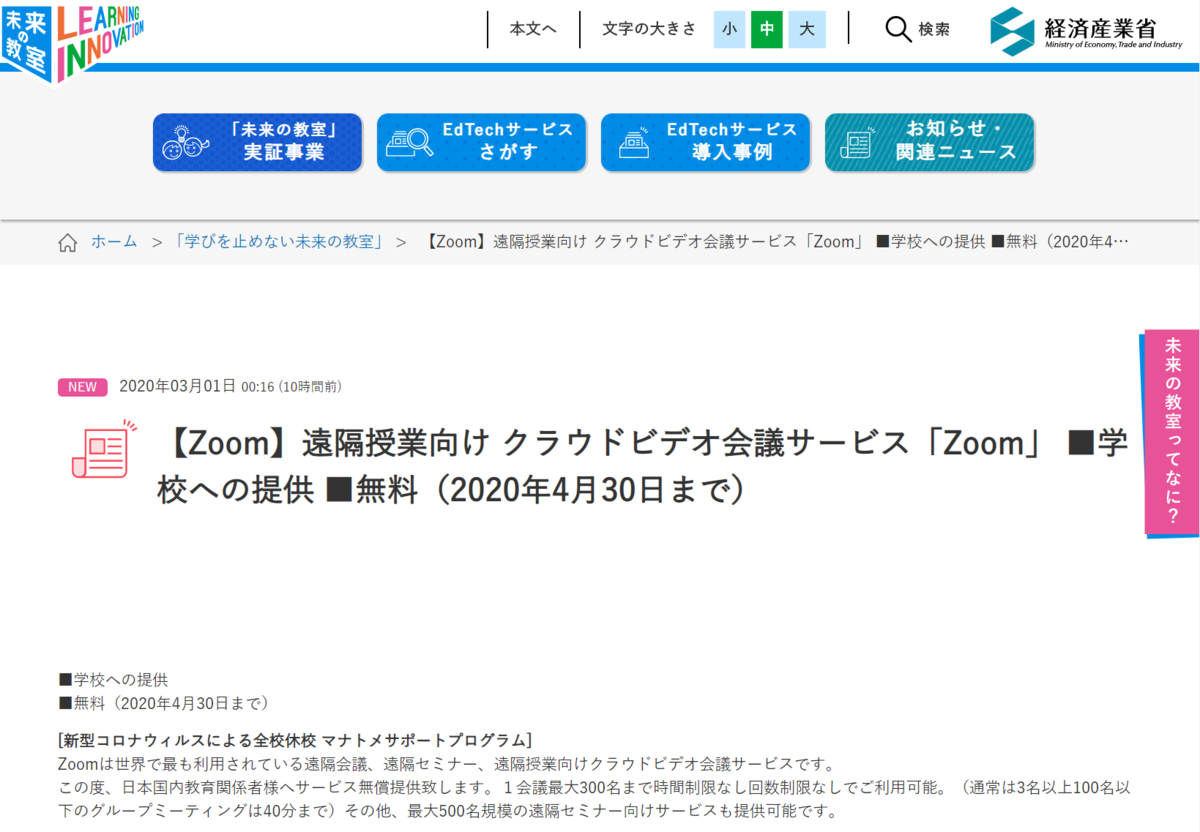Click the article headline 【Zoom】遠隔授業向け

coord(642,466)
